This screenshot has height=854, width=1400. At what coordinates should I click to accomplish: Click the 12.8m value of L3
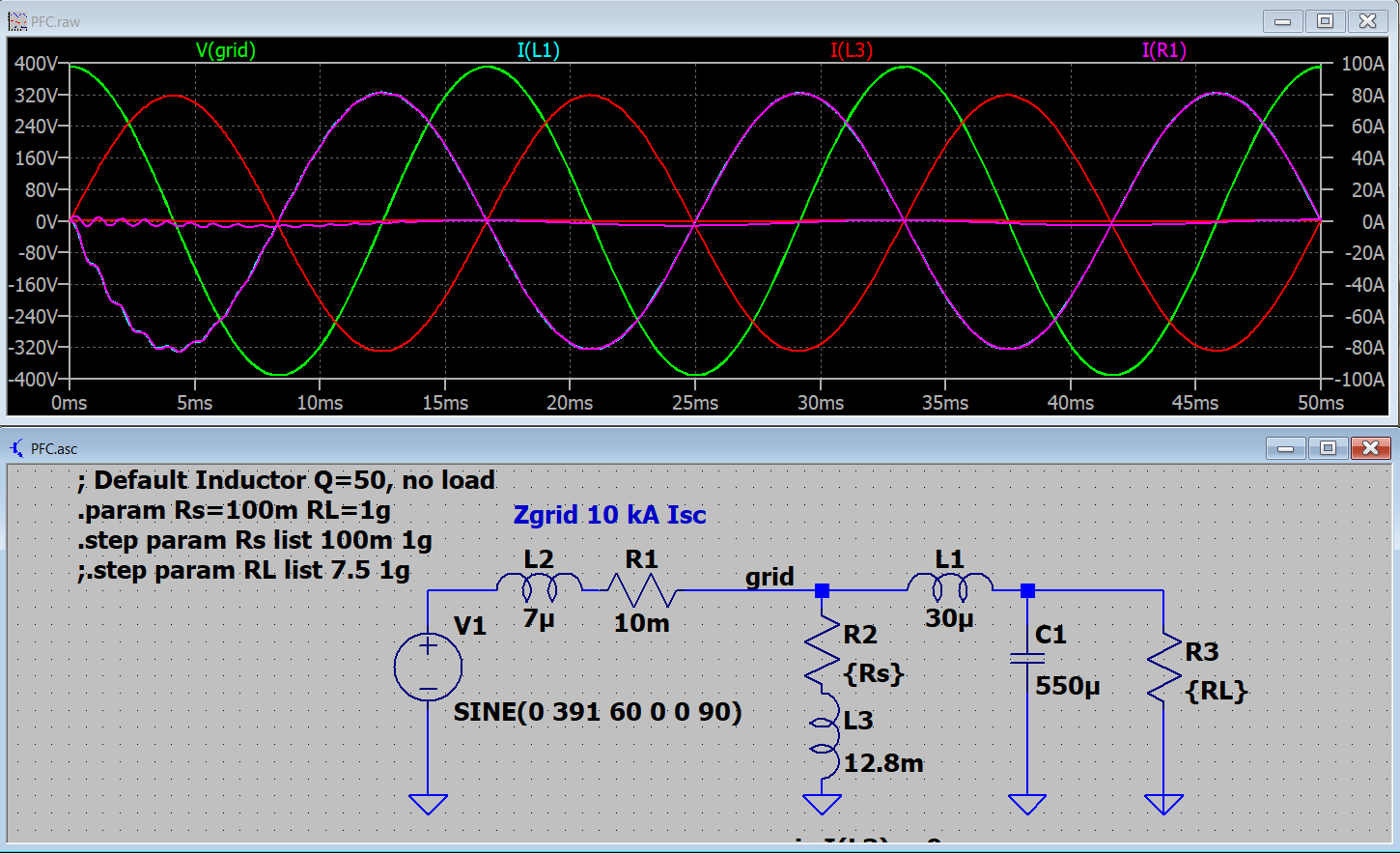883,763
